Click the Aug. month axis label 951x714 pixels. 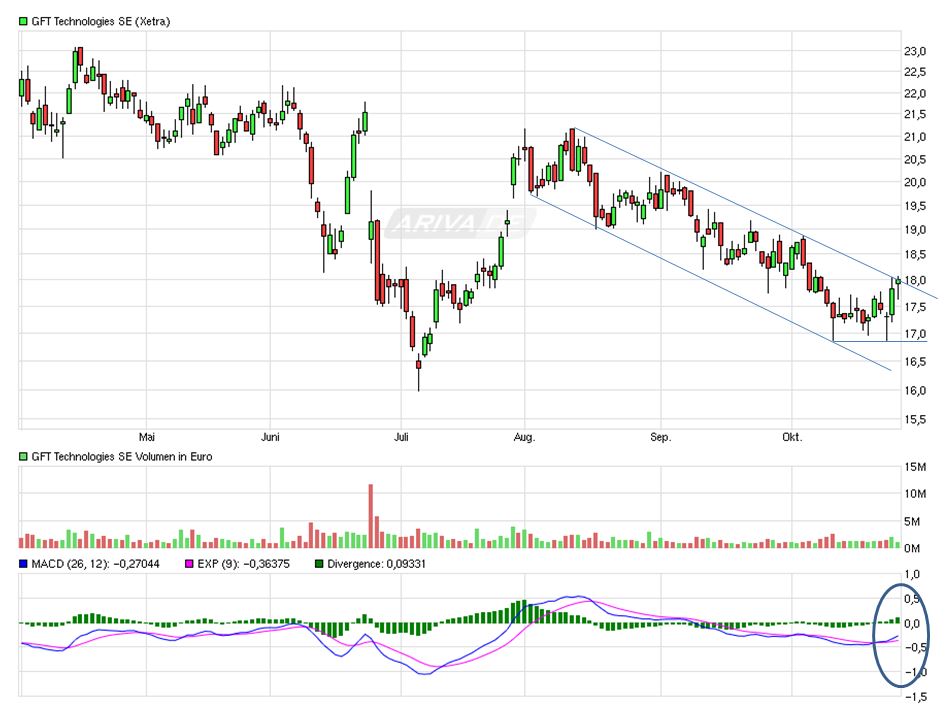coord(525,437)
